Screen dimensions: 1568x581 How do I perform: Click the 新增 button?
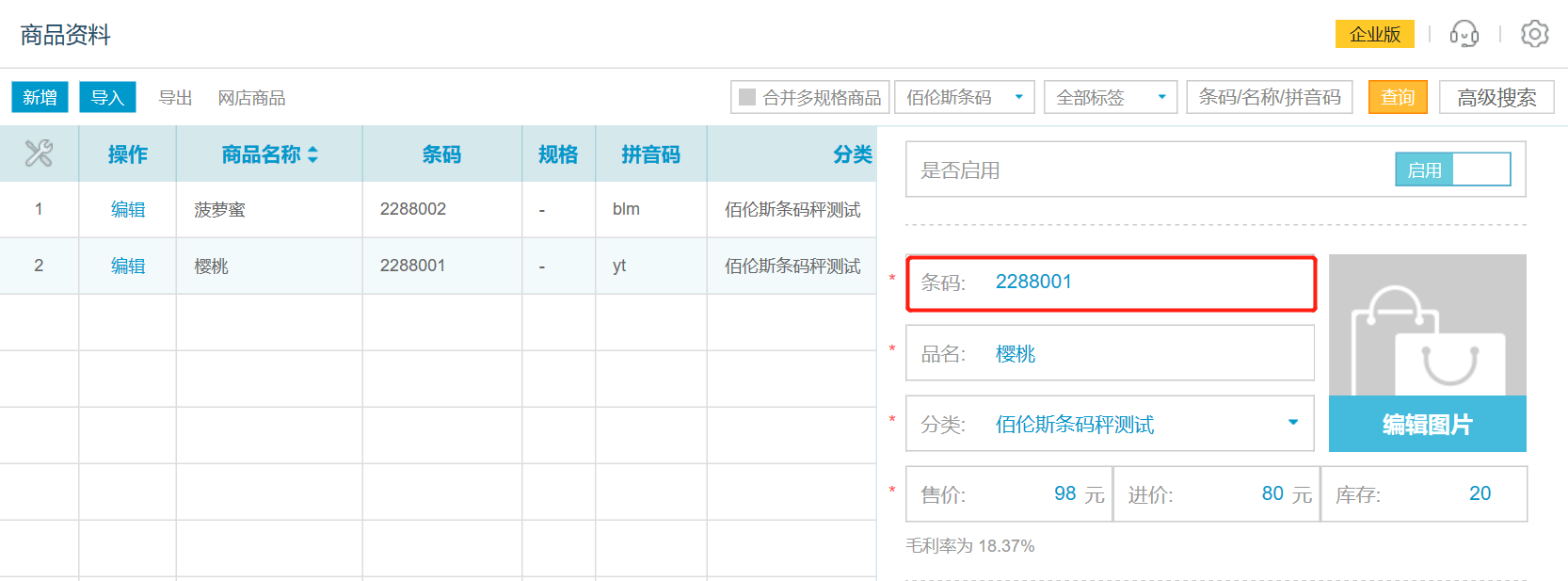pyautogui.click(x=40, y=97)
